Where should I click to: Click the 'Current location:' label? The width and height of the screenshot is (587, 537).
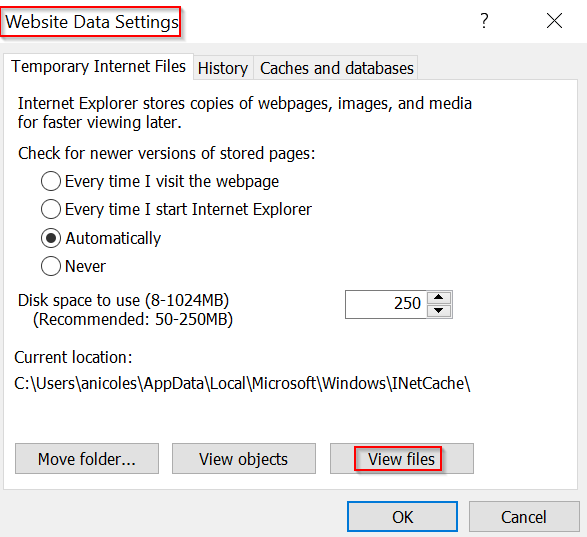click(x=73, y=357)
